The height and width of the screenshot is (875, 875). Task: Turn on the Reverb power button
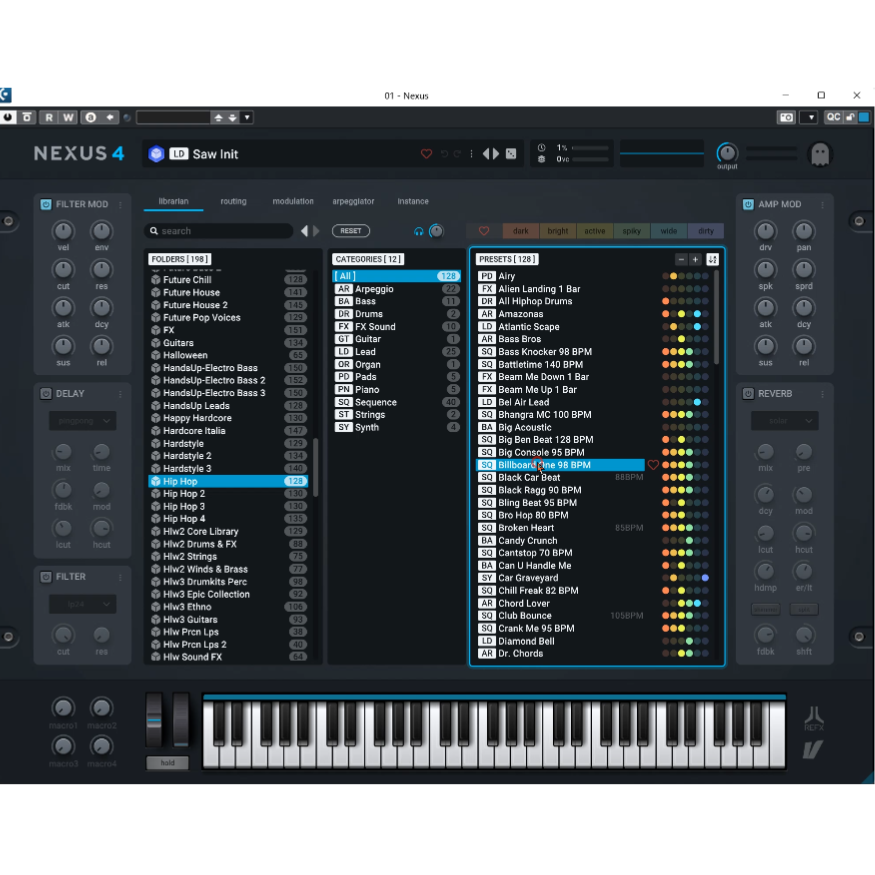tap(748, 394)
